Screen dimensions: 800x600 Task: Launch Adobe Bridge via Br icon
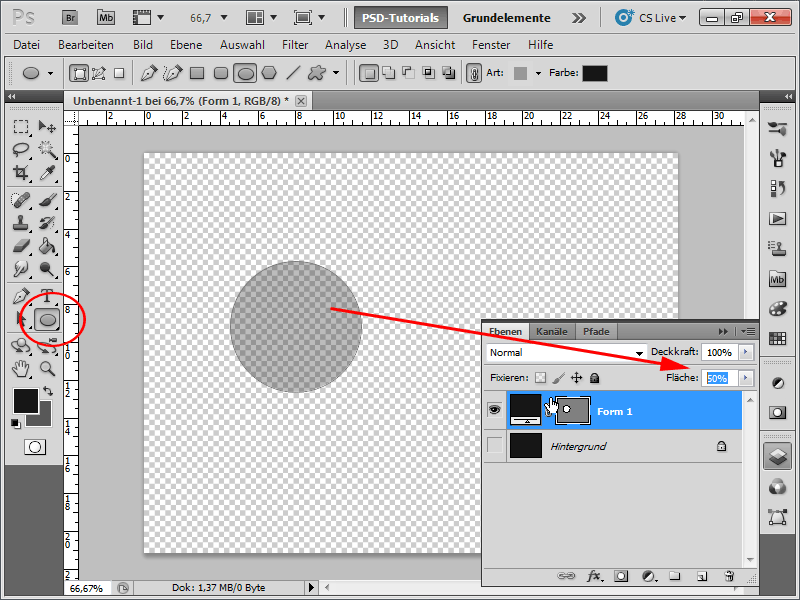click(70, 18)
